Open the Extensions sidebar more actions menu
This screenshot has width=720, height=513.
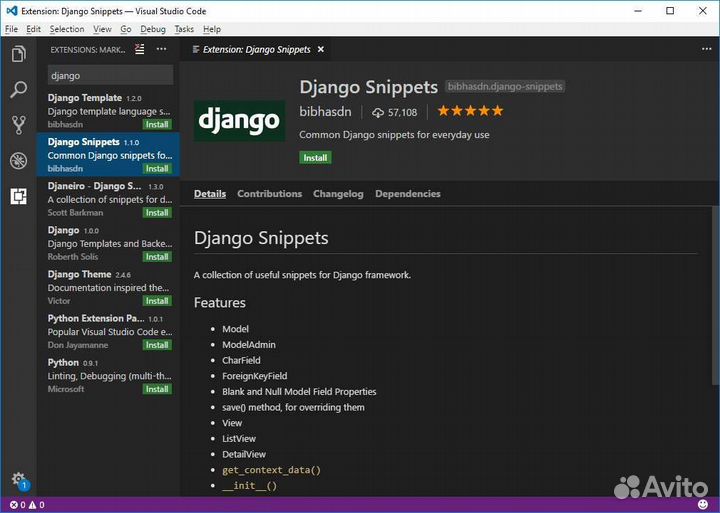click(x=161, y=49)
